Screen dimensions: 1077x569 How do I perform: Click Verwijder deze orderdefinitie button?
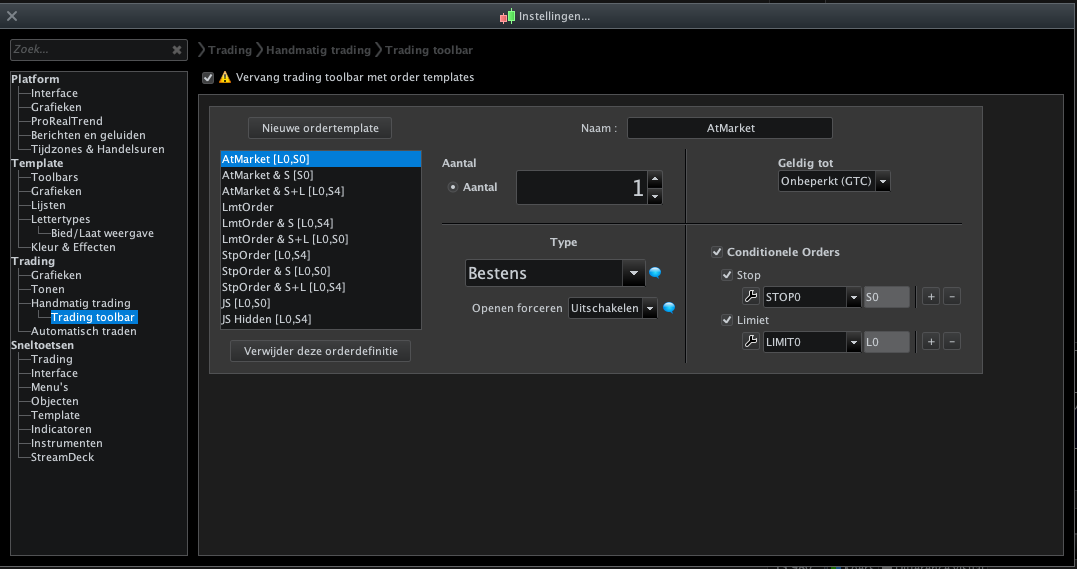click(x=321, y=351)
